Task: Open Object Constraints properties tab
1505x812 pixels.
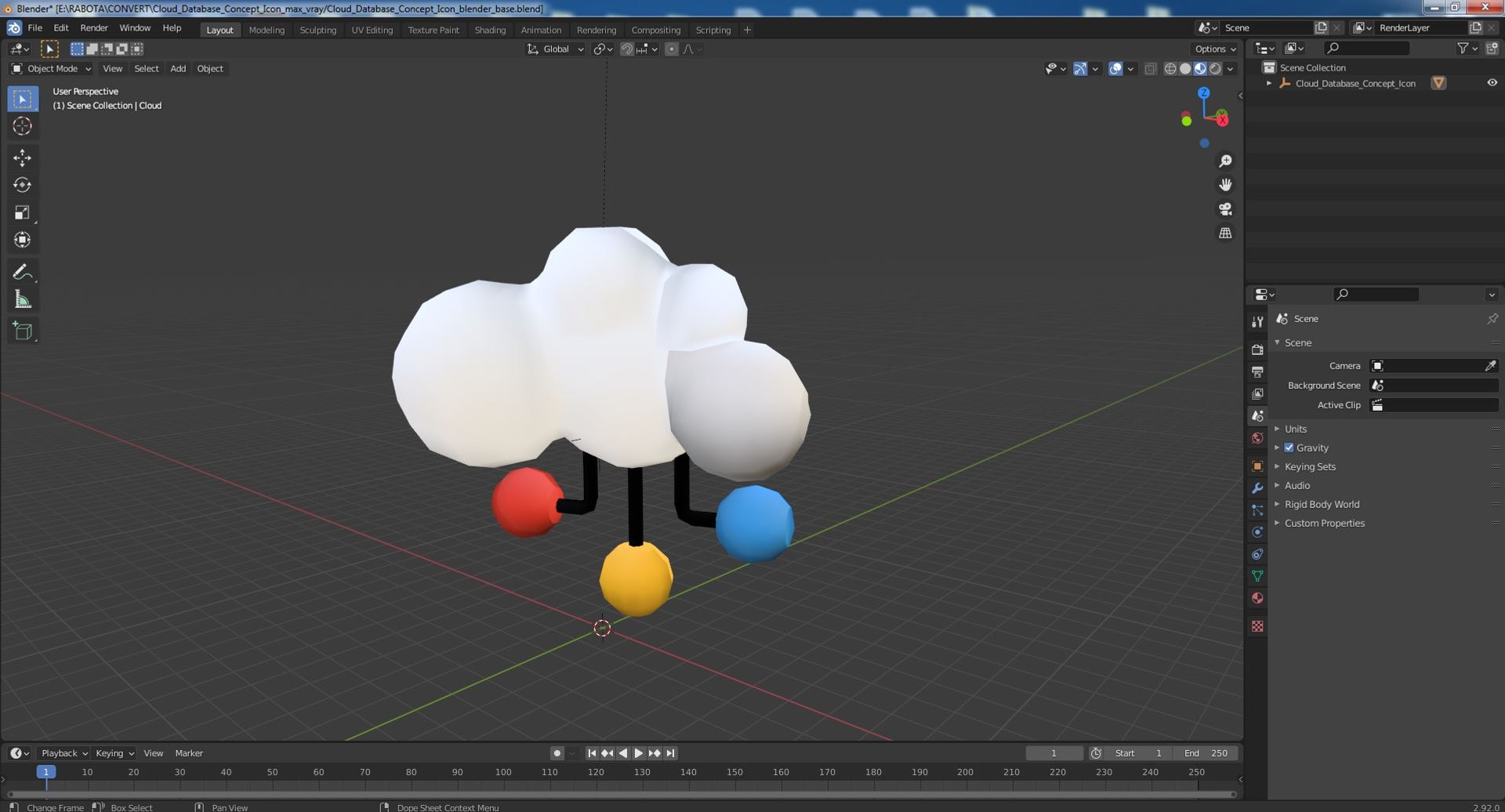Action: [x=1257, y=554]
